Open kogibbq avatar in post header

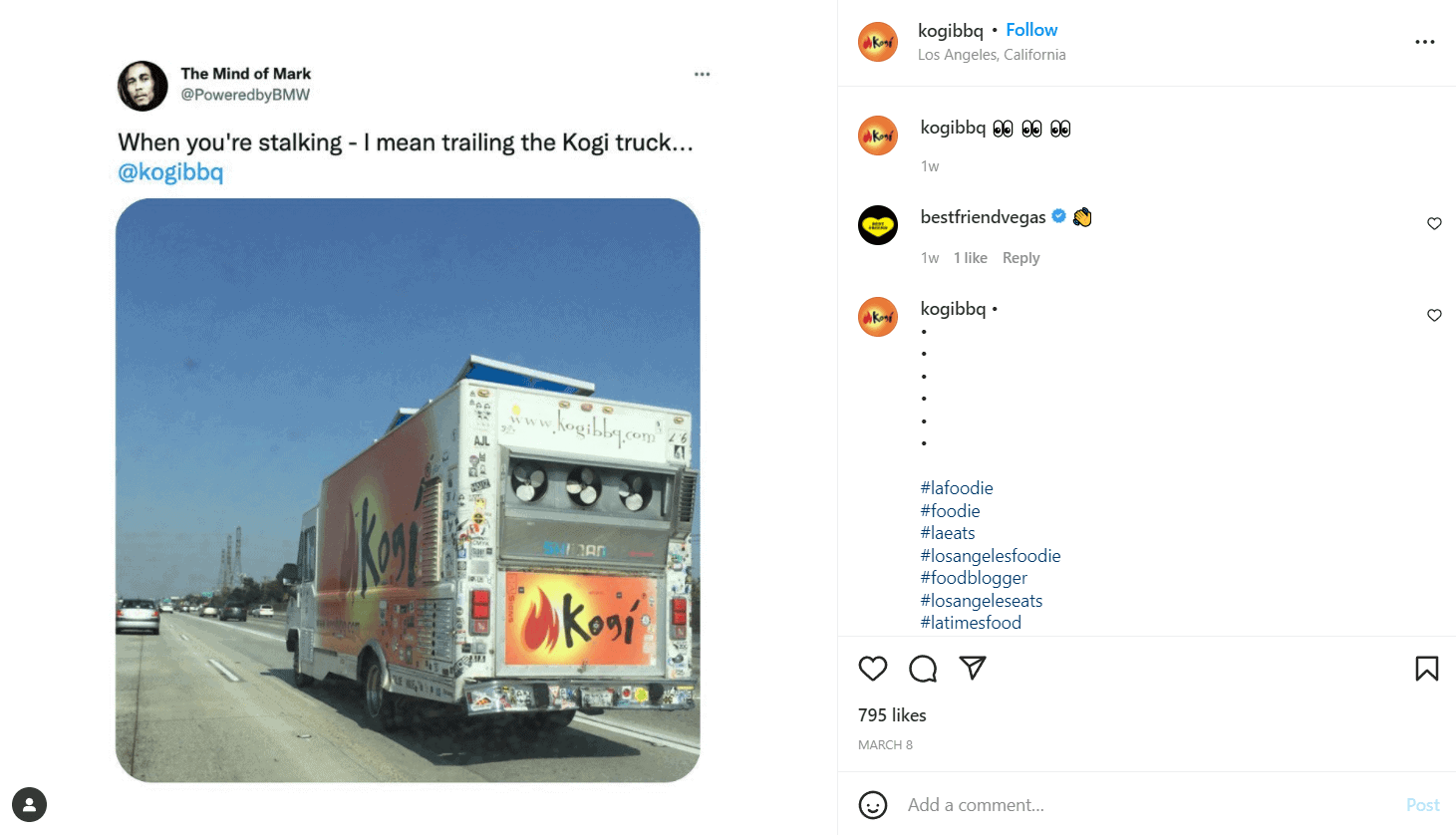pos(878,42)
